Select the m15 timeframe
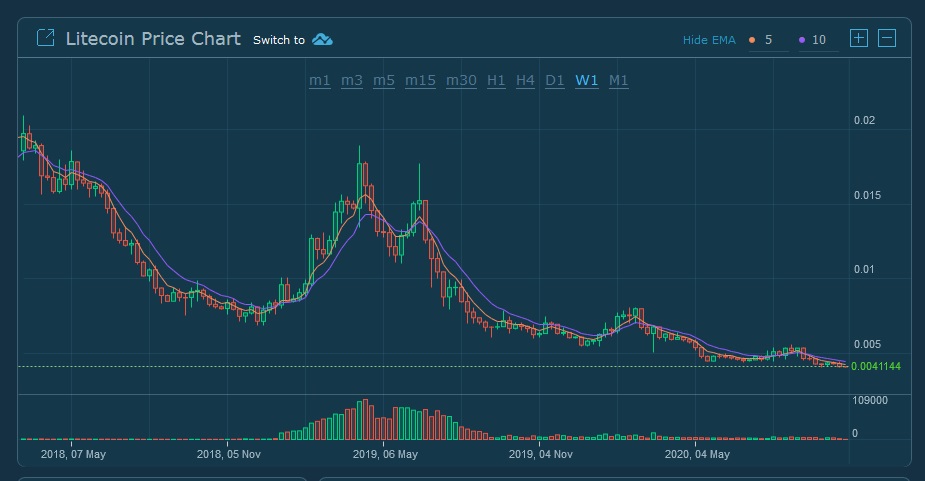The image size is (925, 481). tap(420, 80)
